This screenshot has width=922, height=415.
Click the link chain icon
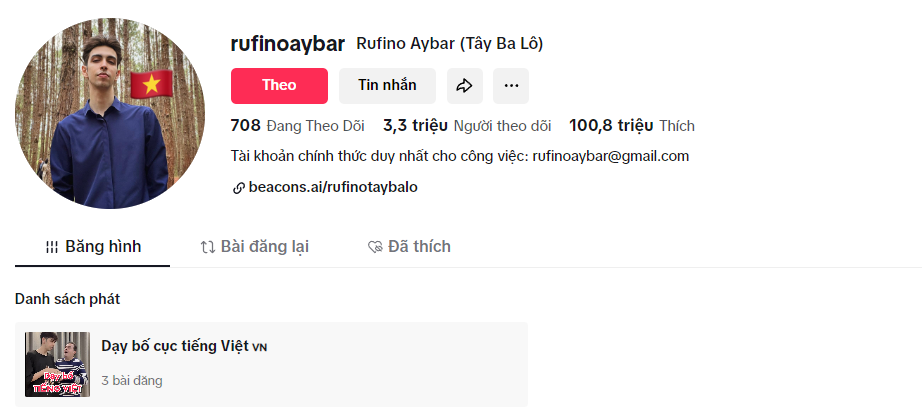(238, 187)
